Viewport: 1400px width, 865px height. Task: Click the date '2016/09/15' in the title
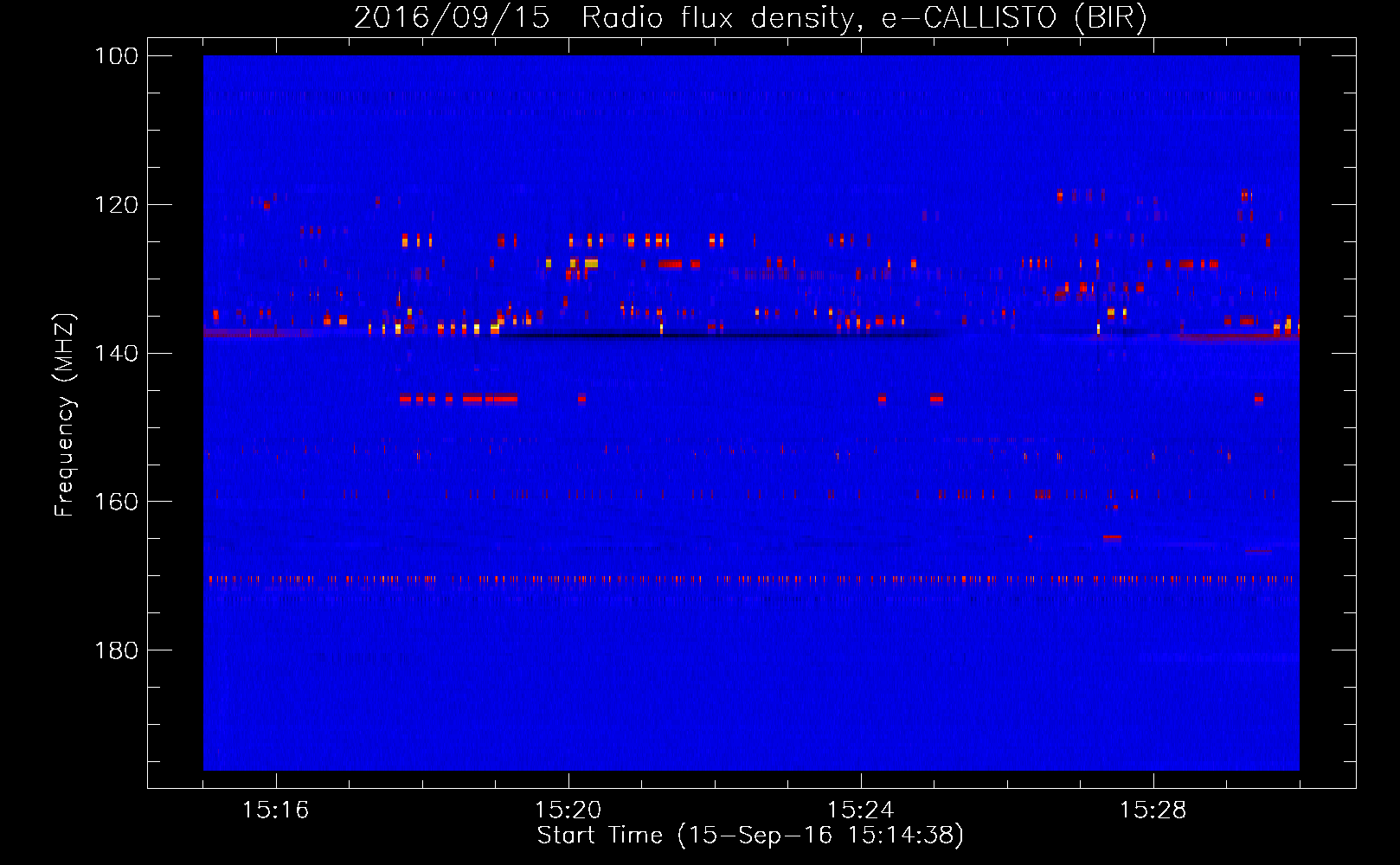(452, 17)
